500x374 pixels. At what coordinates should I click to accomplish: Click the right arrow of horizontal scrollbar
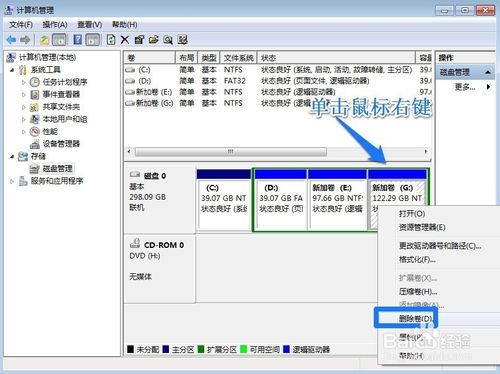426,152
